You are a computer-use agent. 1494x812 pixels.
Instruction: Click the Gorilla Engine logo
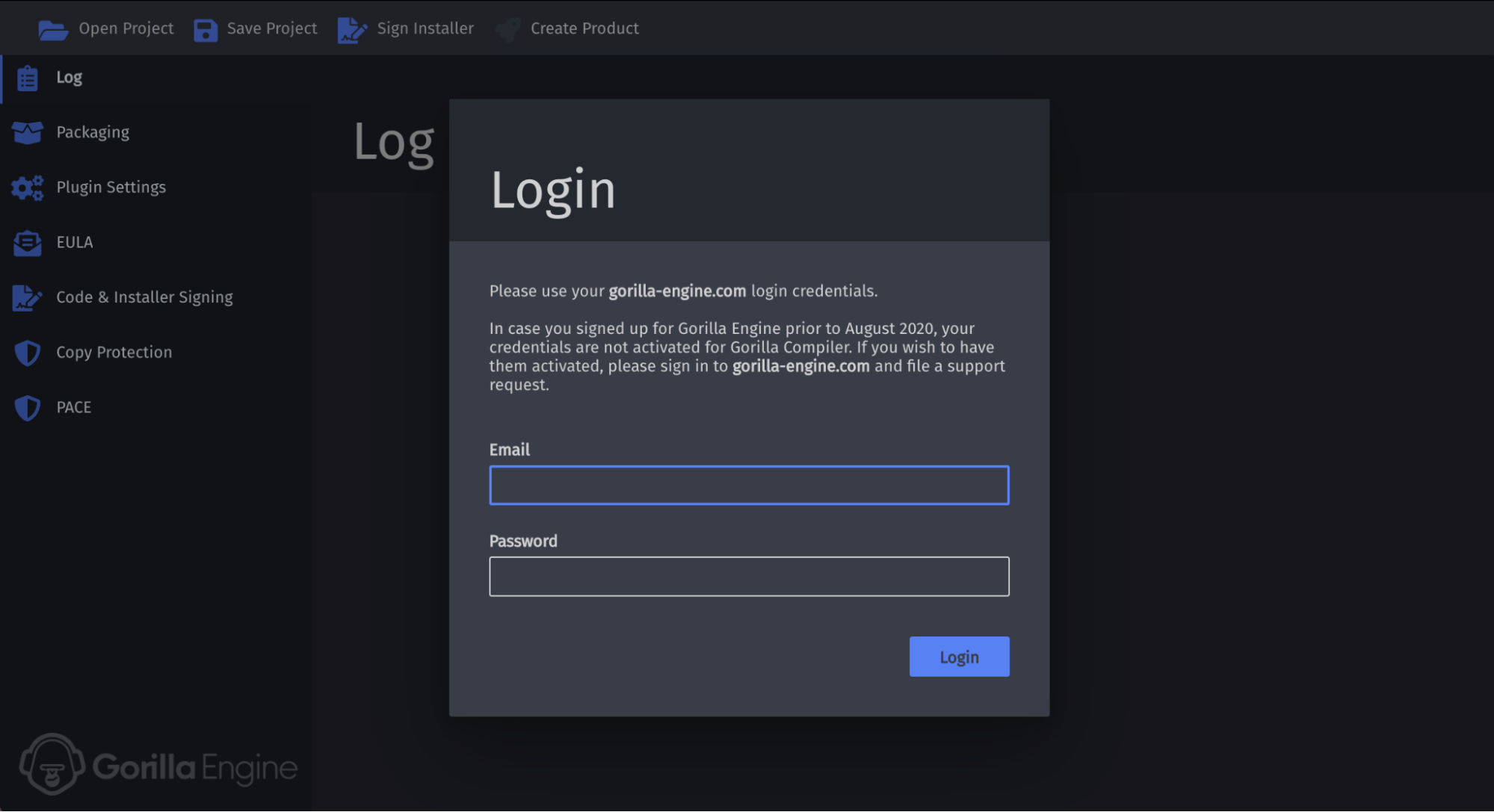pos(158,765)
